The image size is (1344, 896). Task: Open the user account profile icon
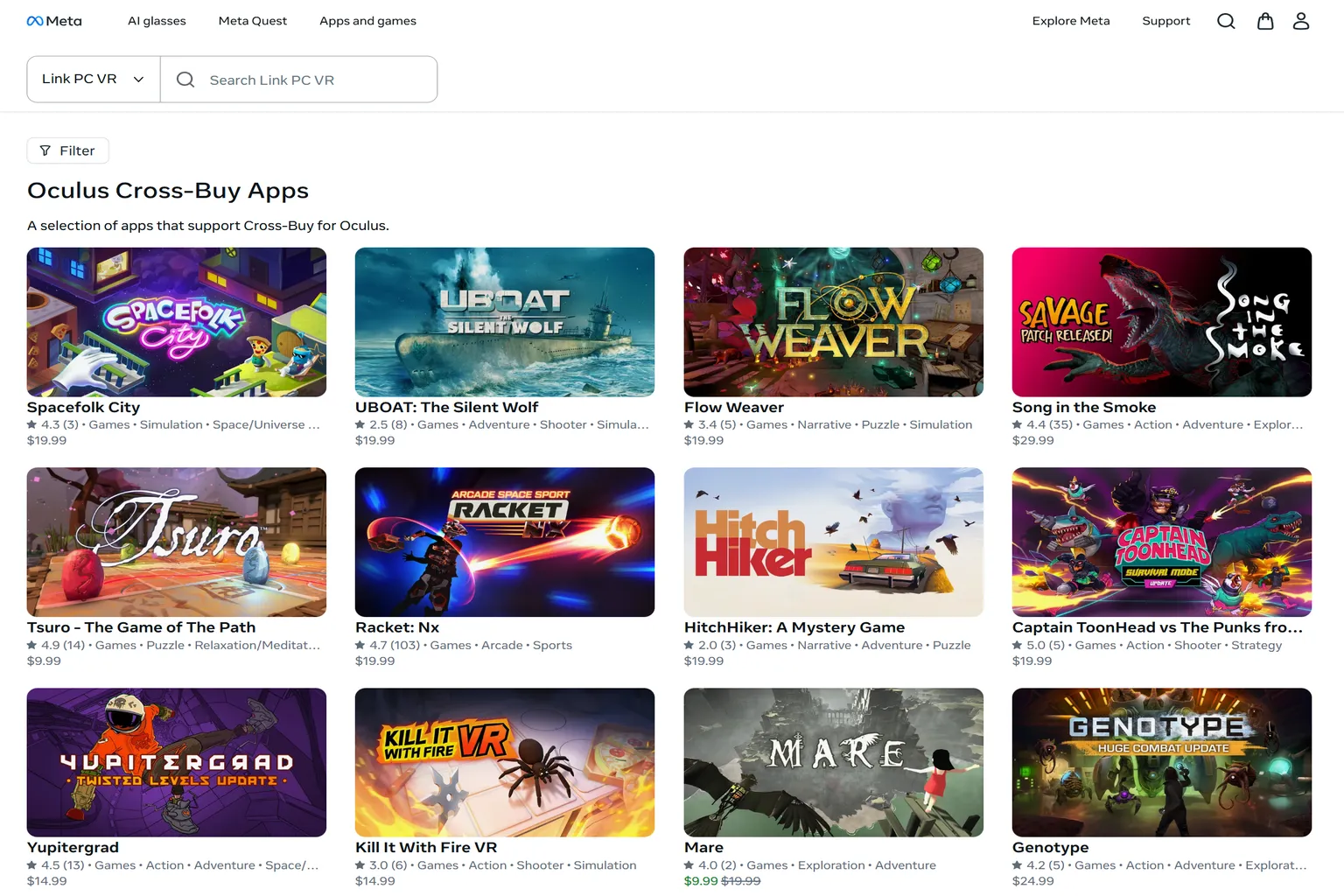tap(1301, 21)
